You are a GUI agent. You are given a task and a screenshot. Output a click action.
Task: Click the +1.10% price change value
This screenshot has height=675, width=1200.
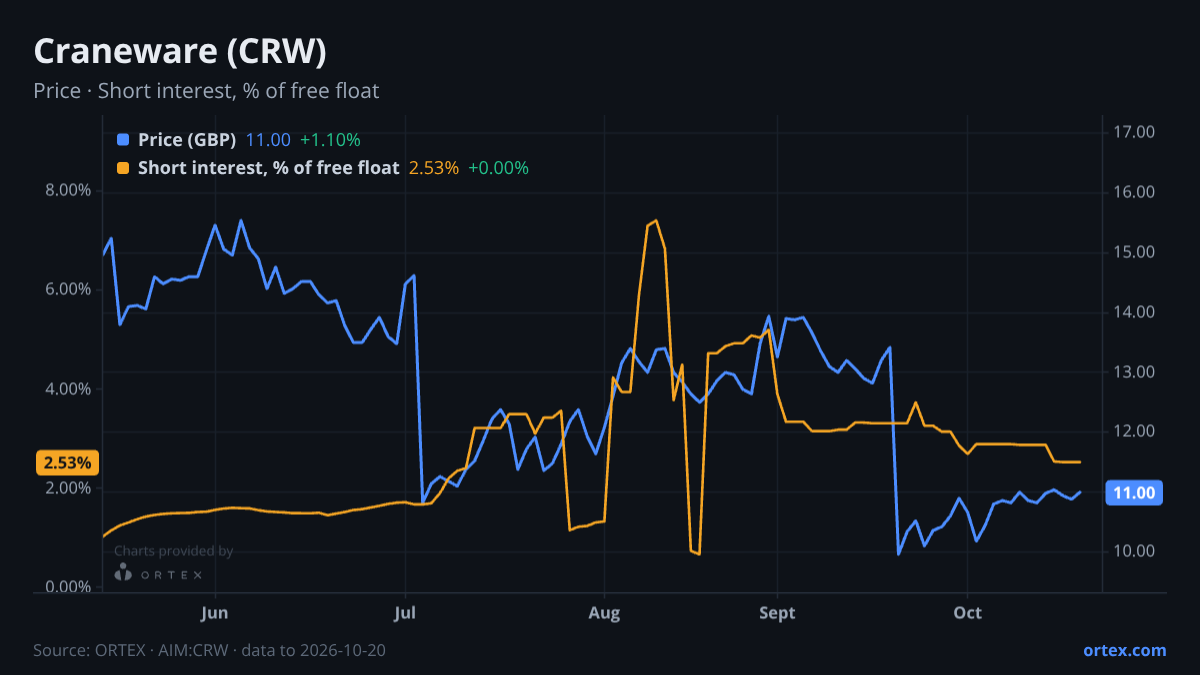pos(330,140)
